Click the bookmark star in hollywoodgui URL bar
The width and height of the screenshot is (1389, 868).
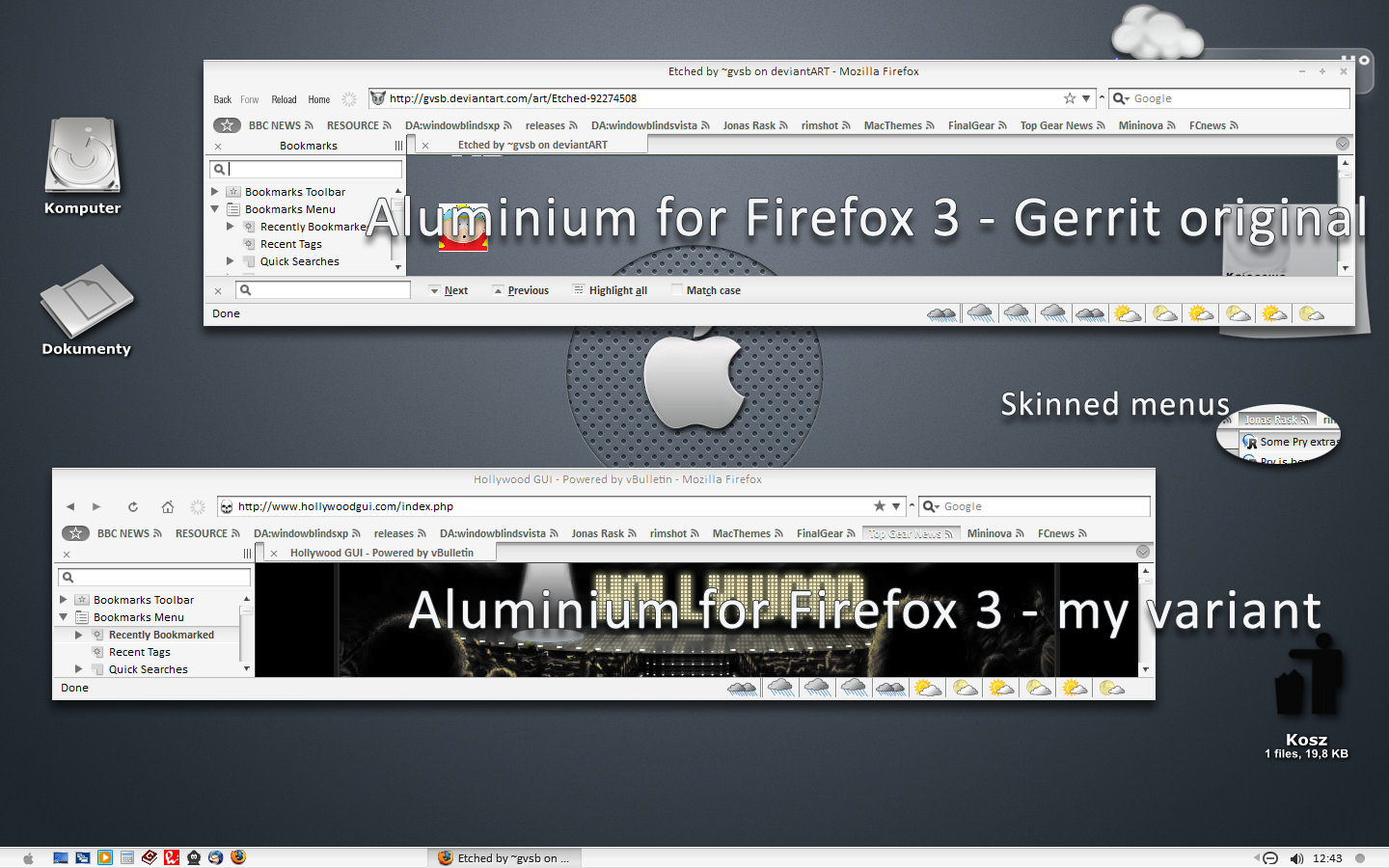click(x=880, y=506)
